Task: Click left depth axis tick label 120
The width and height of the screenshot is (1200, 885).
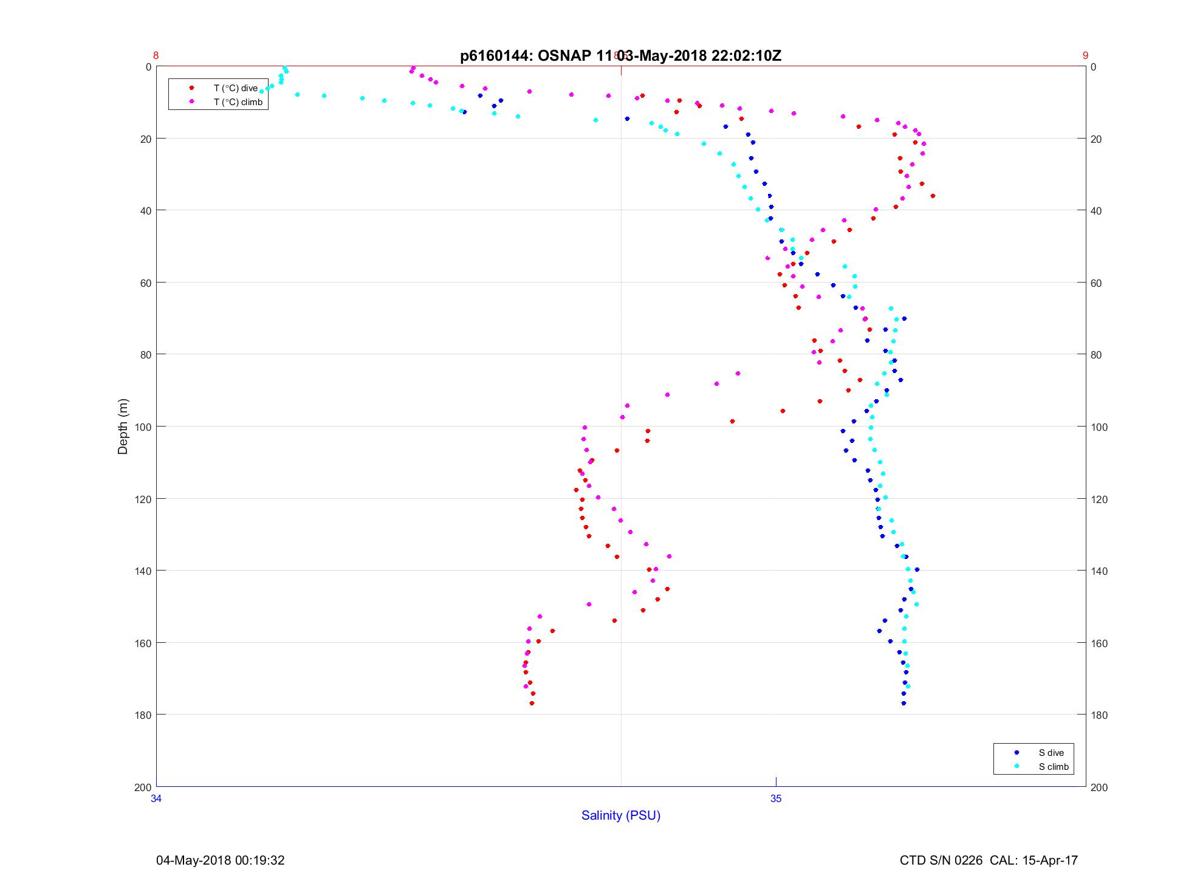Action: [x=143, y=499]
